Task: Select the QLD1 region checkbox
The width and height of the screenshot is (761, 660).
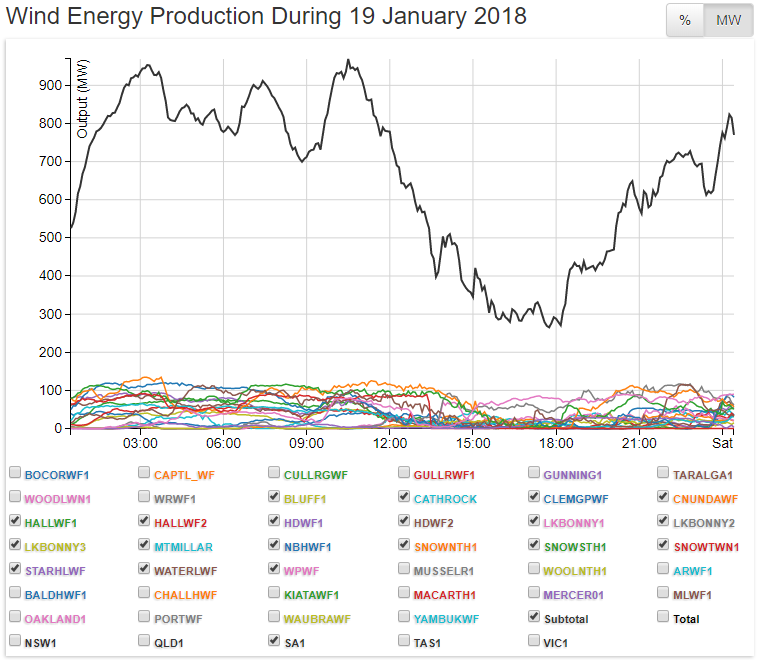Action: pos(145,641)
